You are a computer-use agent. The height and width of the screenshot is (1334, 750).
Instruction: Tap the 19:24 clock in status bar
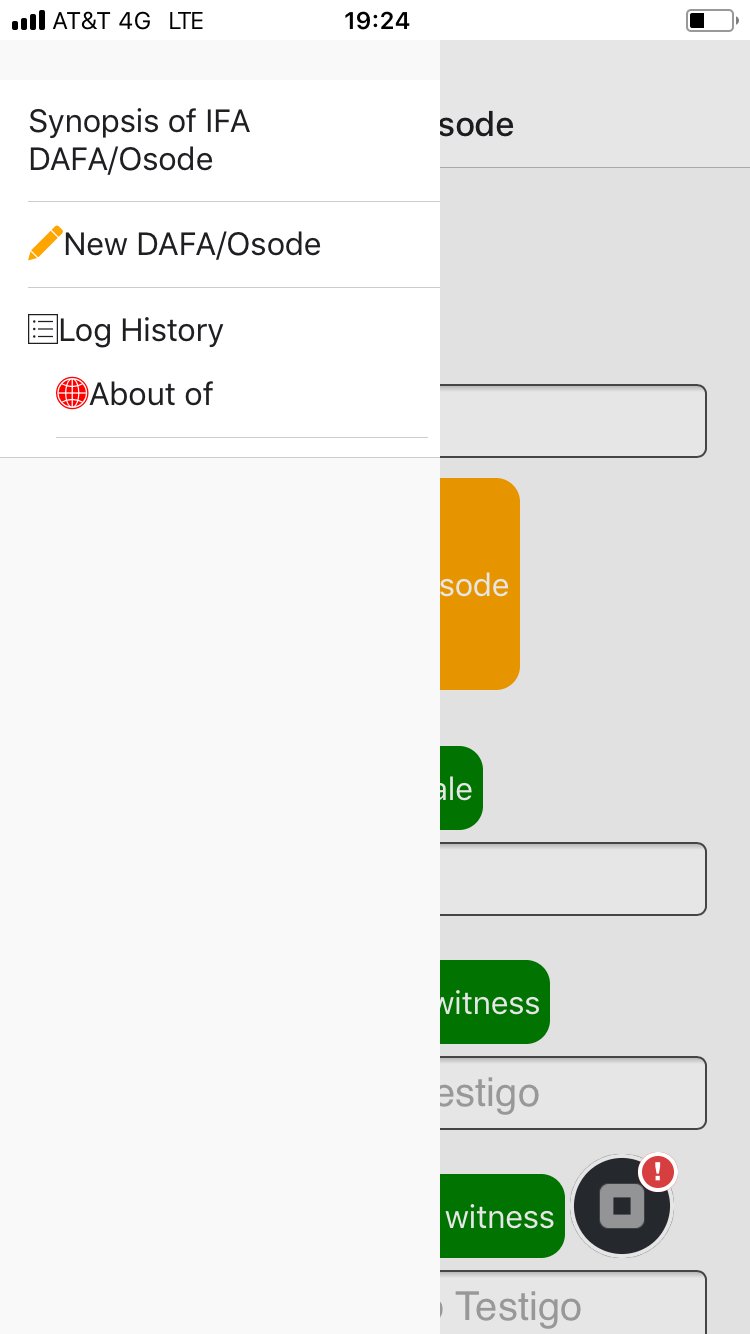[x=376, y=20]
